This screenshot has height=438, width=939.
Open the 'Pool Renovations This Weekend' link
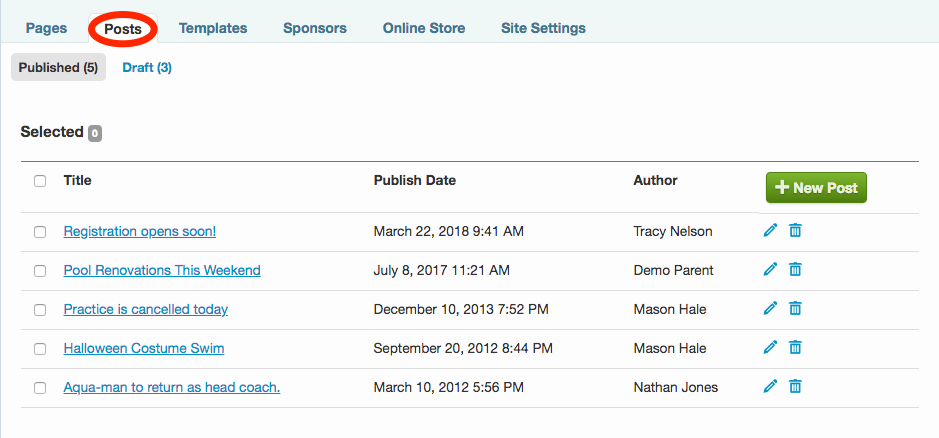(x=162, y=270)
